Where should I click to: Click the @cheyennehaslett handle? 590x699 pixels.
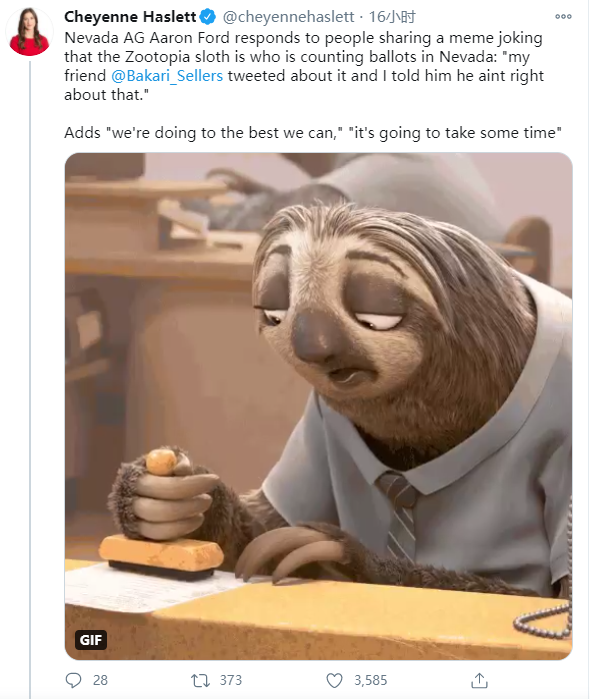[288, 17]
